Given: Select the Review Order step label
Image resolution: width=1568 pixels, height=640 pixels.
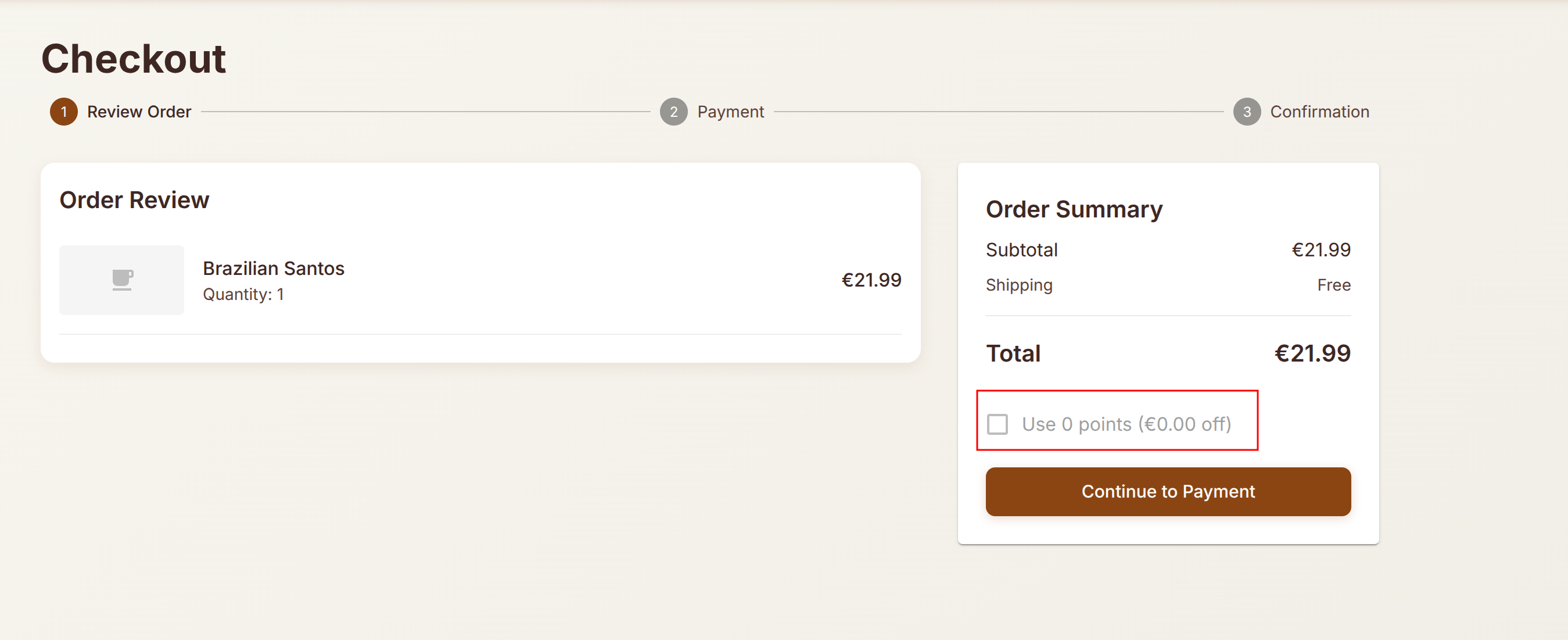Looking at the screenshot, I should click(139, 112).
